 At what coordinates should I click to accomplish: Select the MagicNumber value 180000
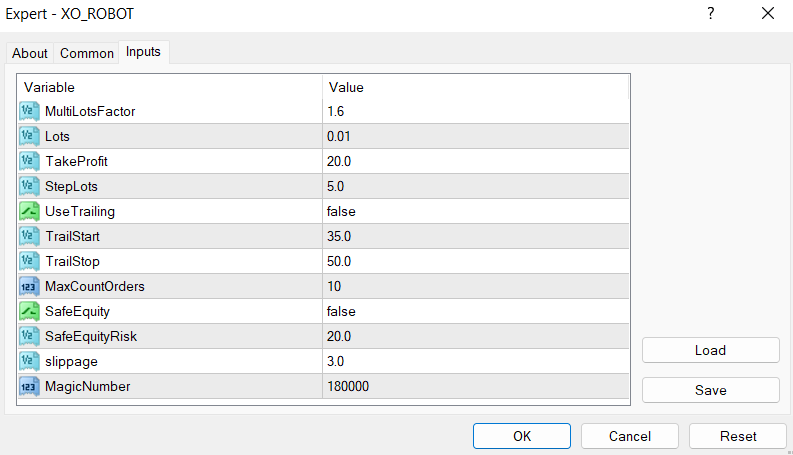(x=348, y=386)
